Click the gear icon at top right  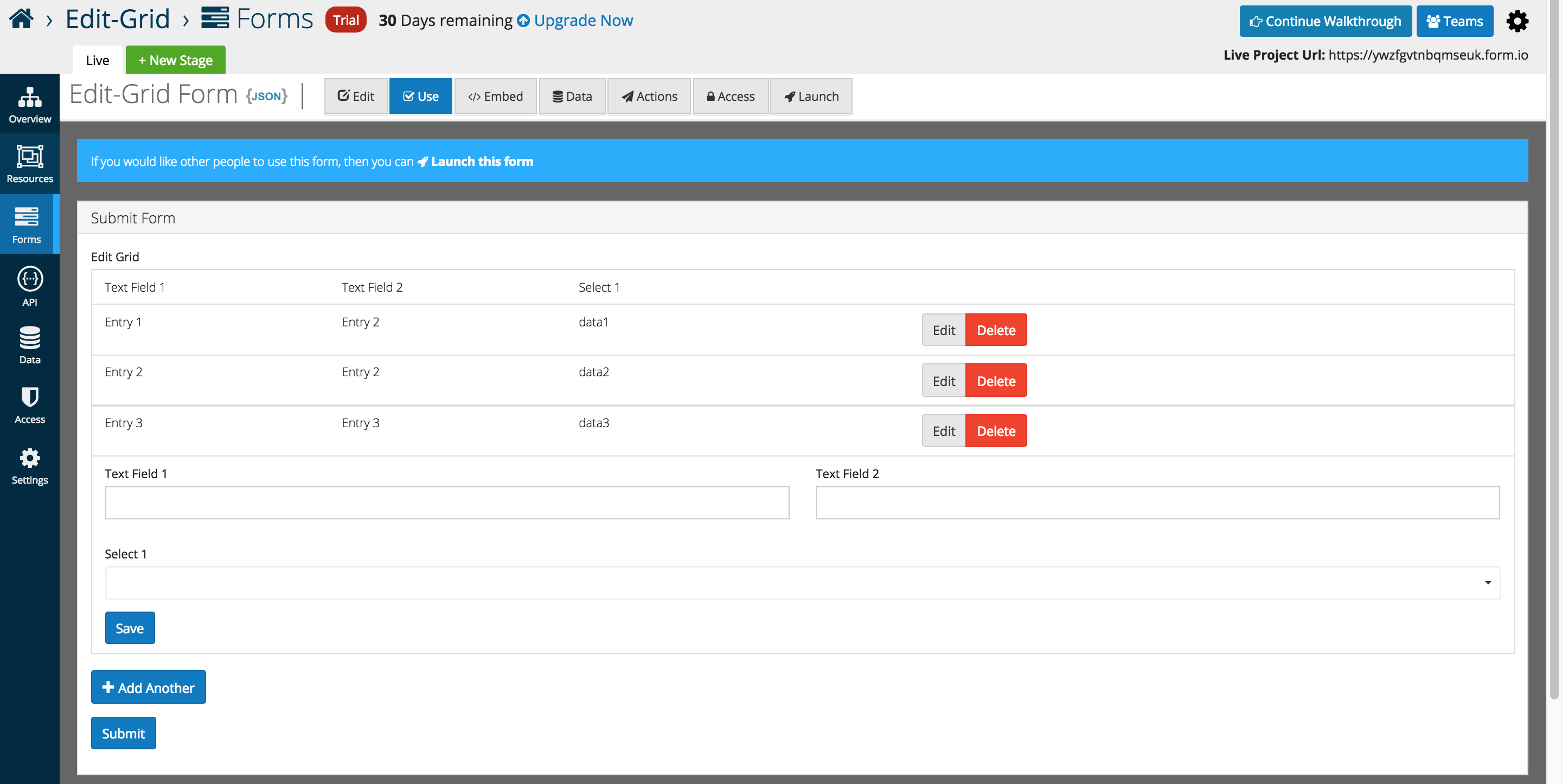[1517, 21]
